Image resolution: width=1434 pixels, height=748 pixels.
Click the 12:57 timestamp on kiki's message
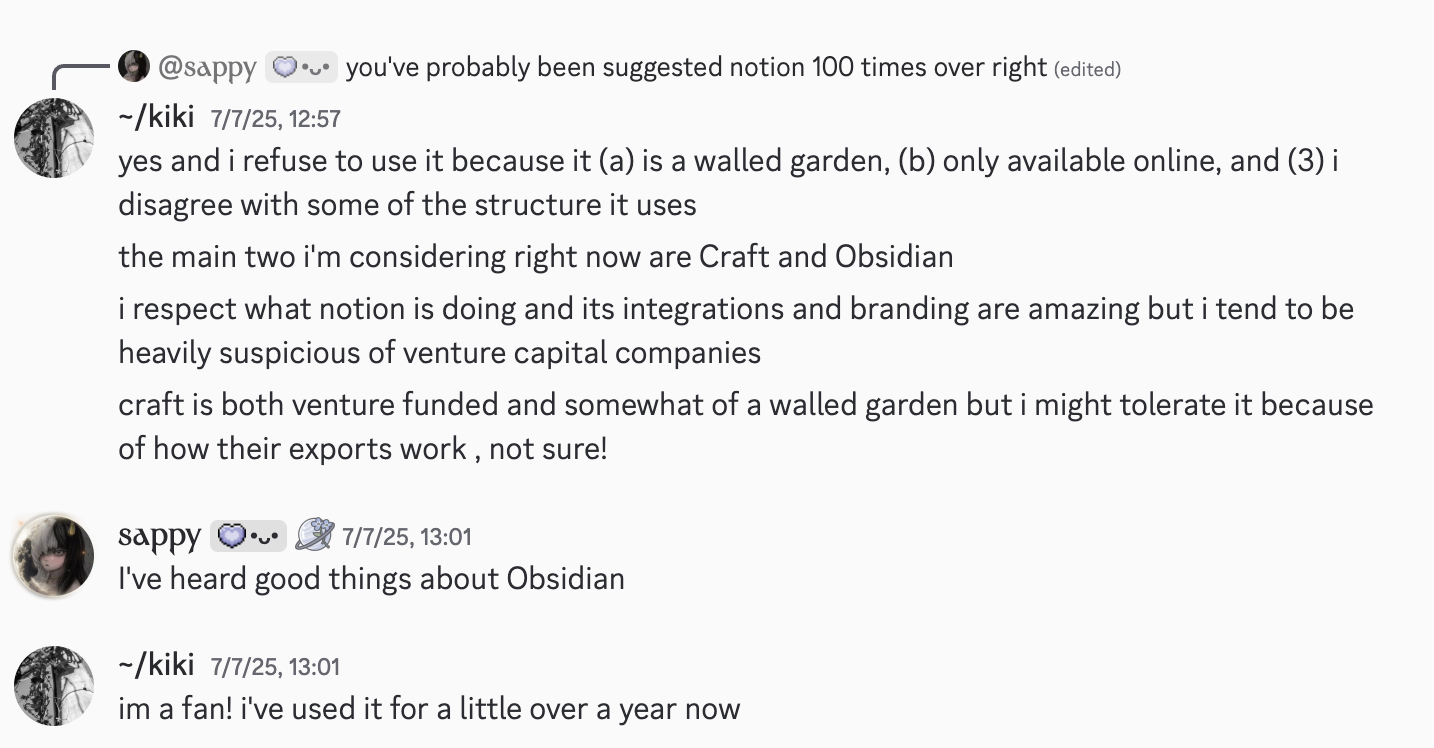tap(276, 119)
